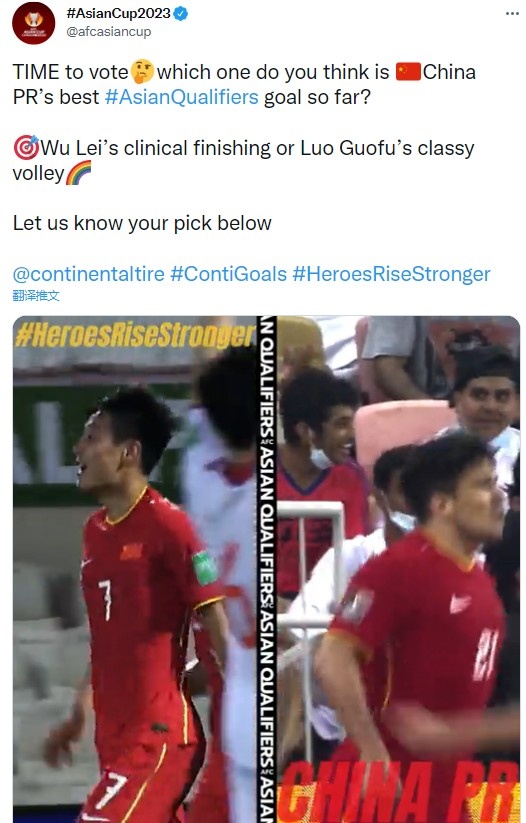
Task: Click the rainbow emoji after volley
Action: (78, 173)
